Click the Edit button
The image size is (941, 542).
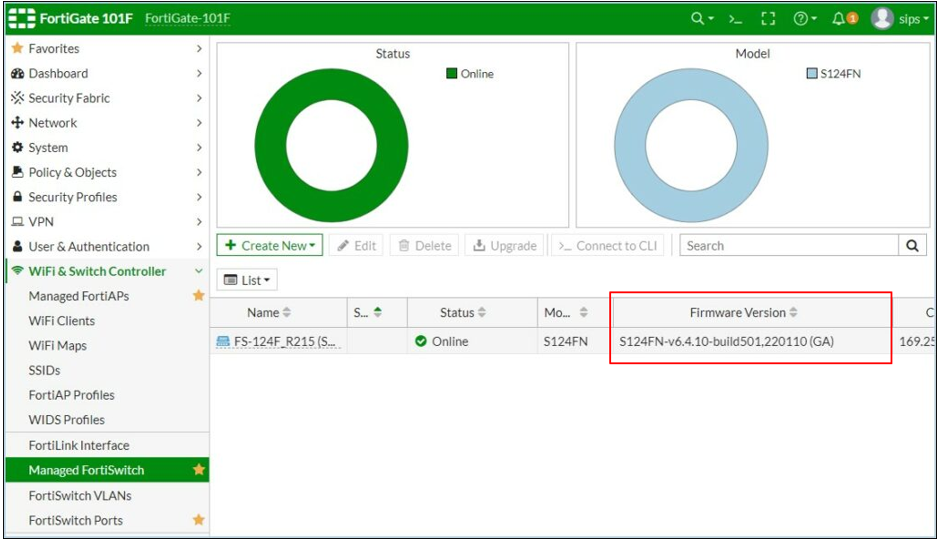coord(356,245)
